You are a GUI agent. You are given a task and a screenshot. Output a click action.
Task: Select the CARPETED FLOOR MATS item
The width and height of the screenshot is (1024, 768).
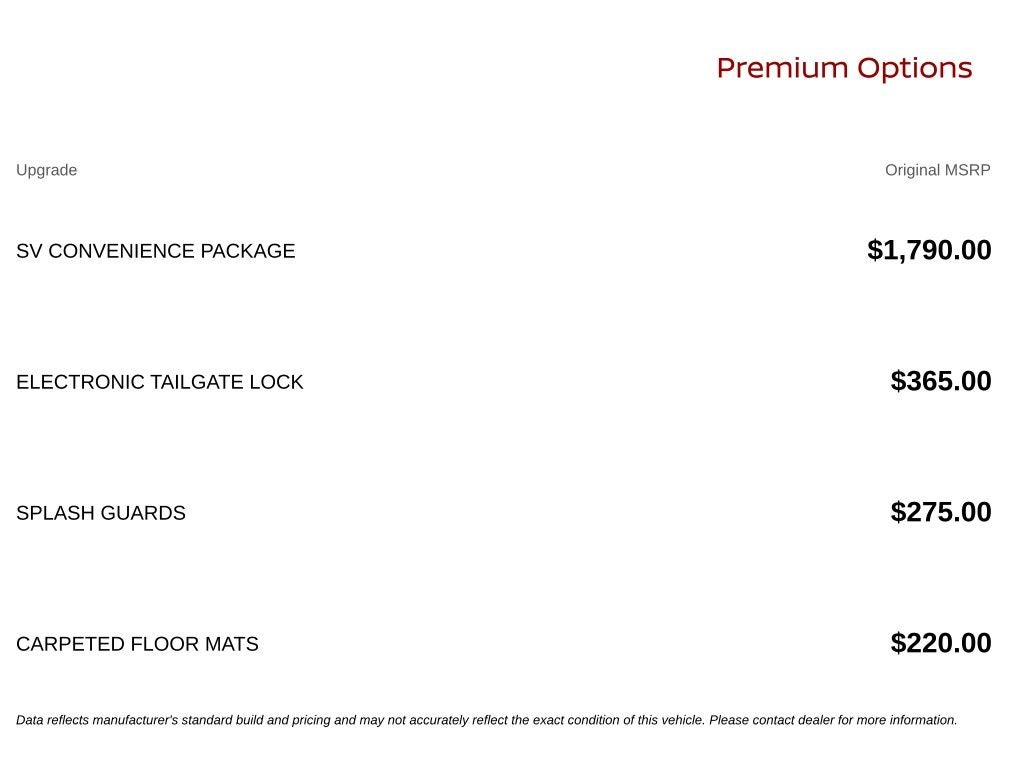pos(137,644)
